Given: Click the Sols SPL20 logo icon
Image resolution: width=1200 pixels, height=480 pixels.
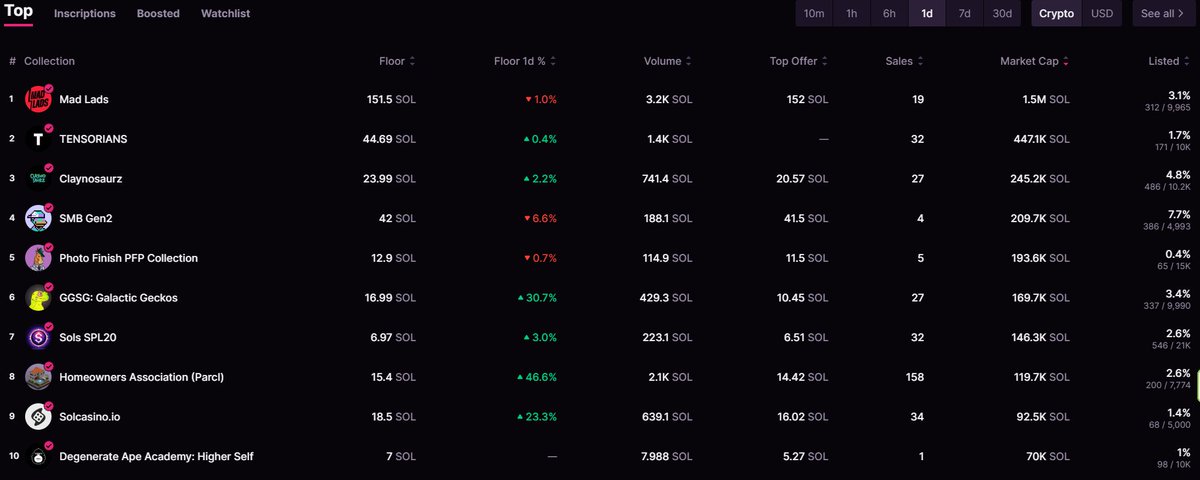Looking at the screenshot, I should [x=38, y=338].
